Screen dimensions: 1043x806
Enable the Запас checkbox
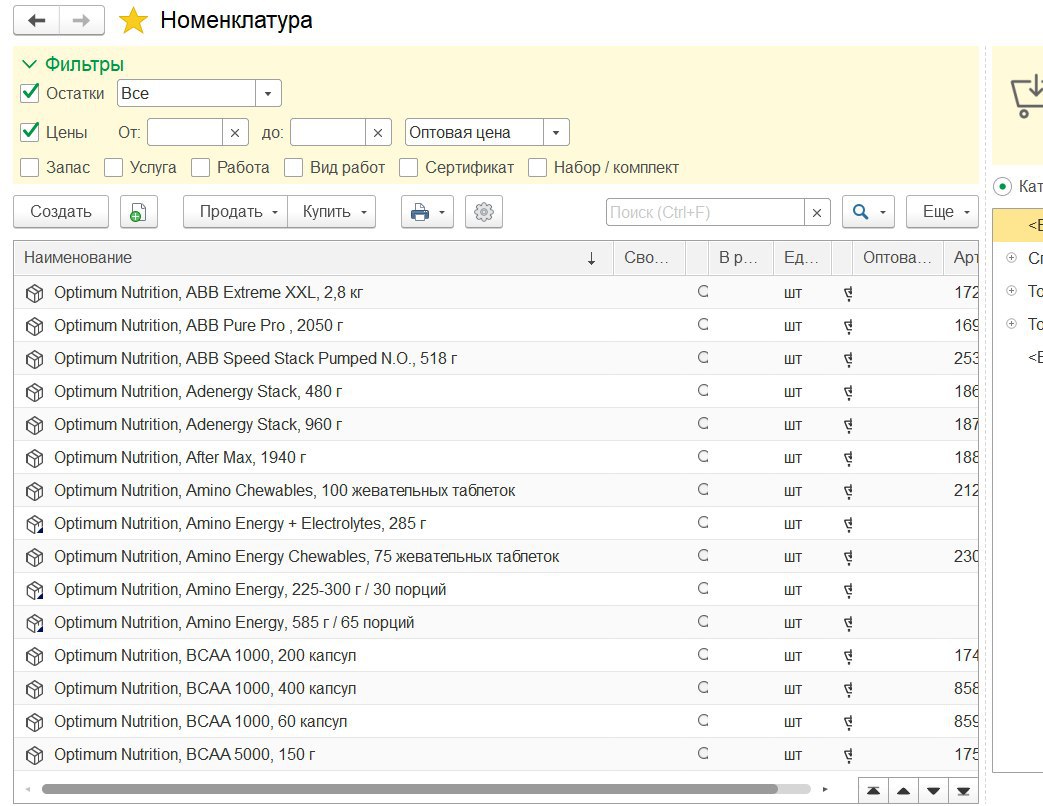29,168
